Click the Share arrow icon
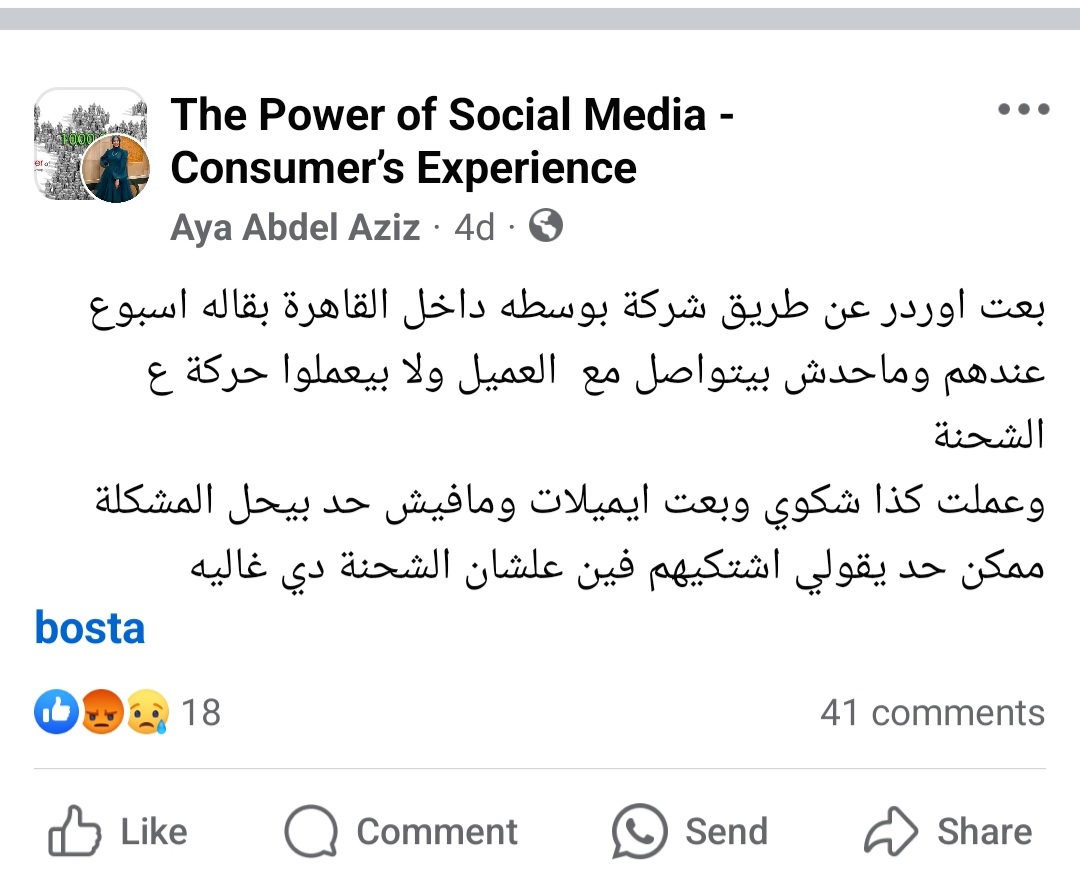Image resolution: width=1080 pixels, height=880 pixels. [x=890, y=831]
